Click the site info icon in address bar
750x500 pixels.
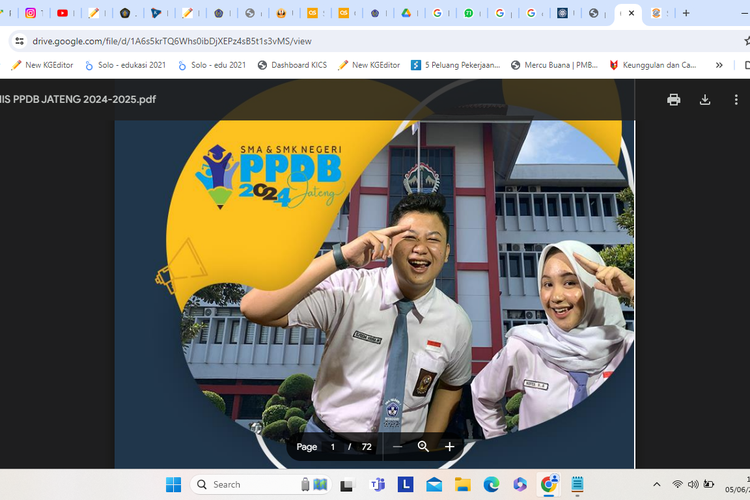(x=19, y=41)
